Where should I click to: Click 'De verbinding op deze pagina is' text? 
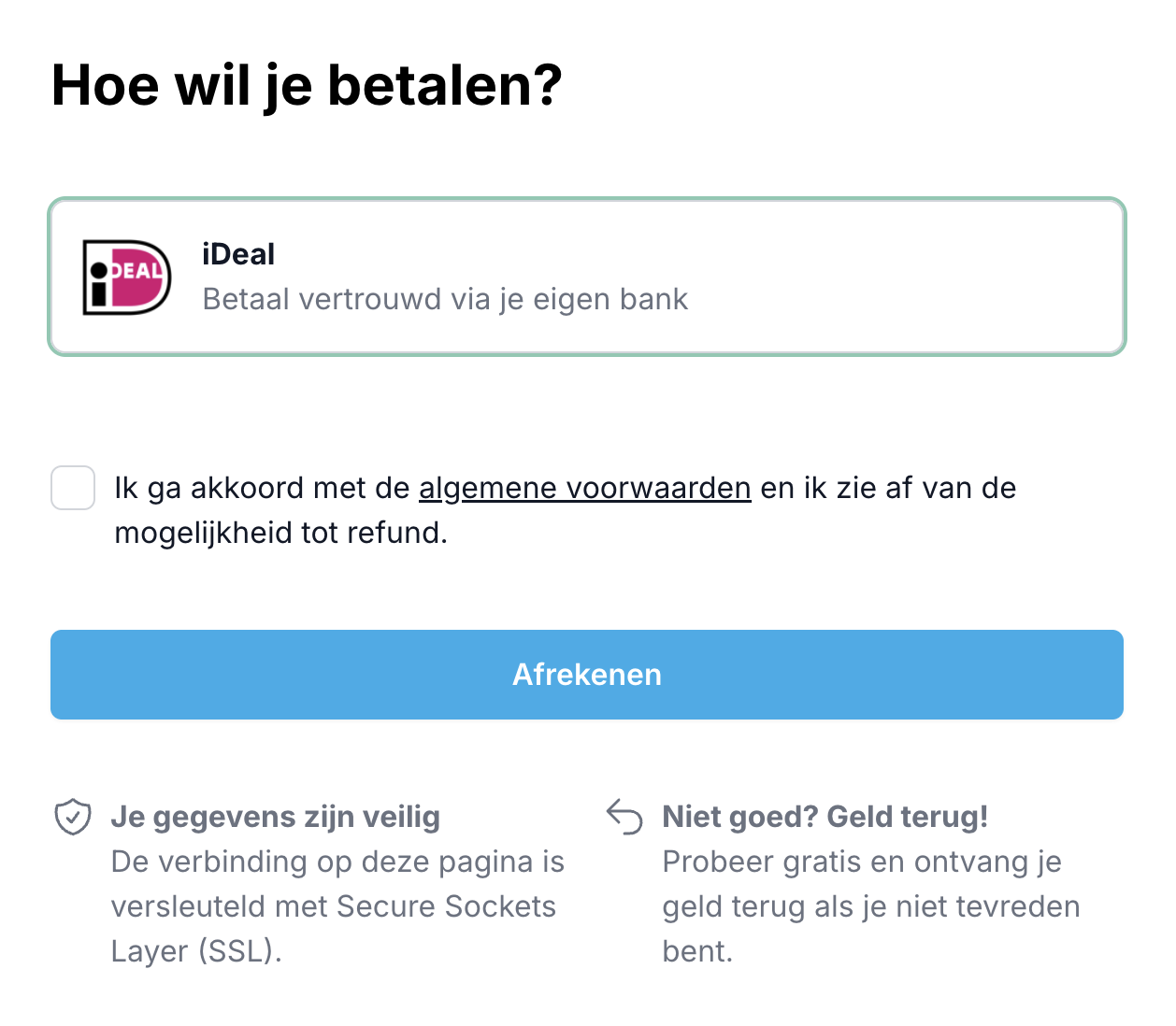coord(337,862)
